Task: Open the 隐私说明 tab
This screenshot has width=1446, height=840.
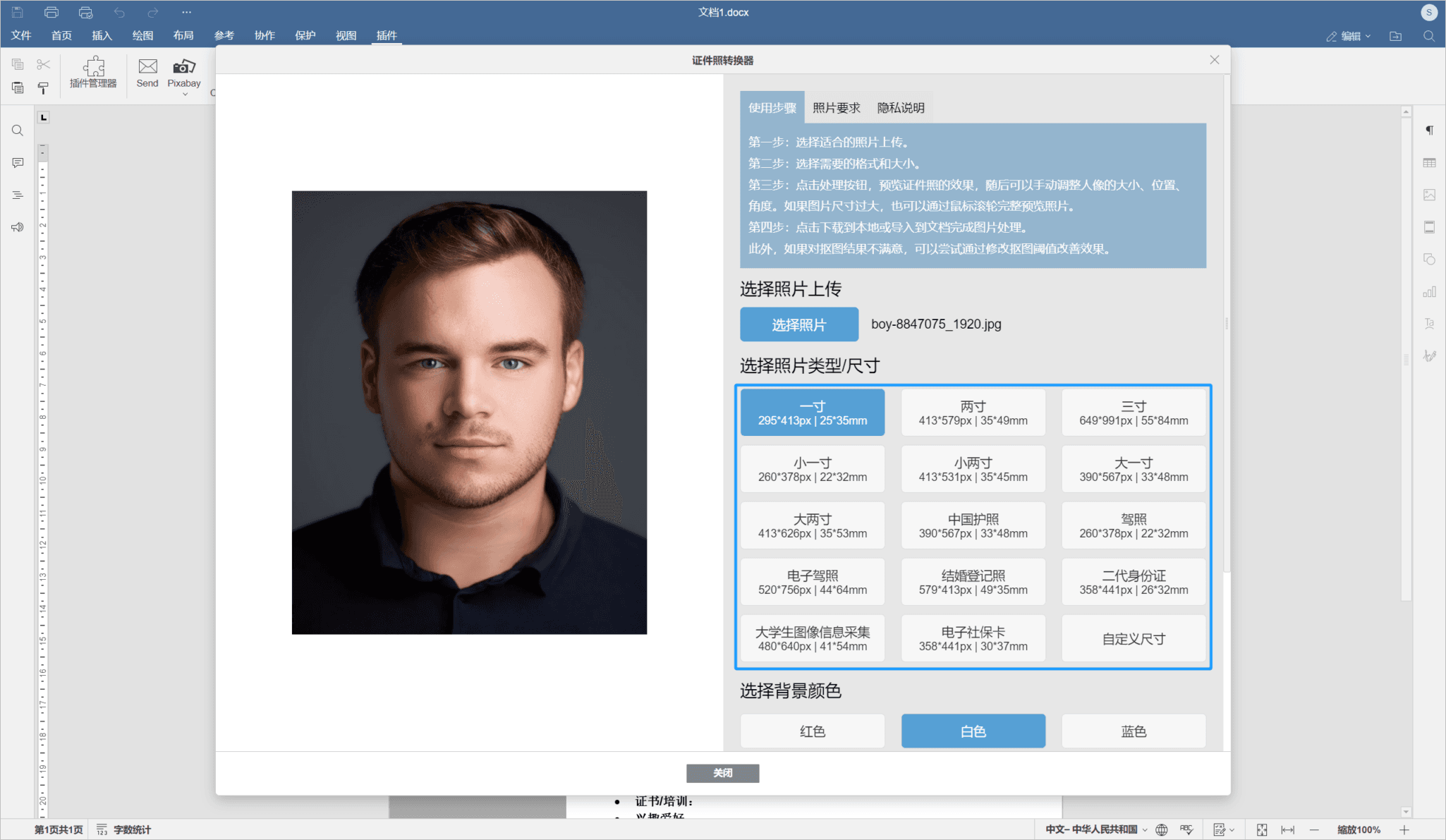Action: 900,107
